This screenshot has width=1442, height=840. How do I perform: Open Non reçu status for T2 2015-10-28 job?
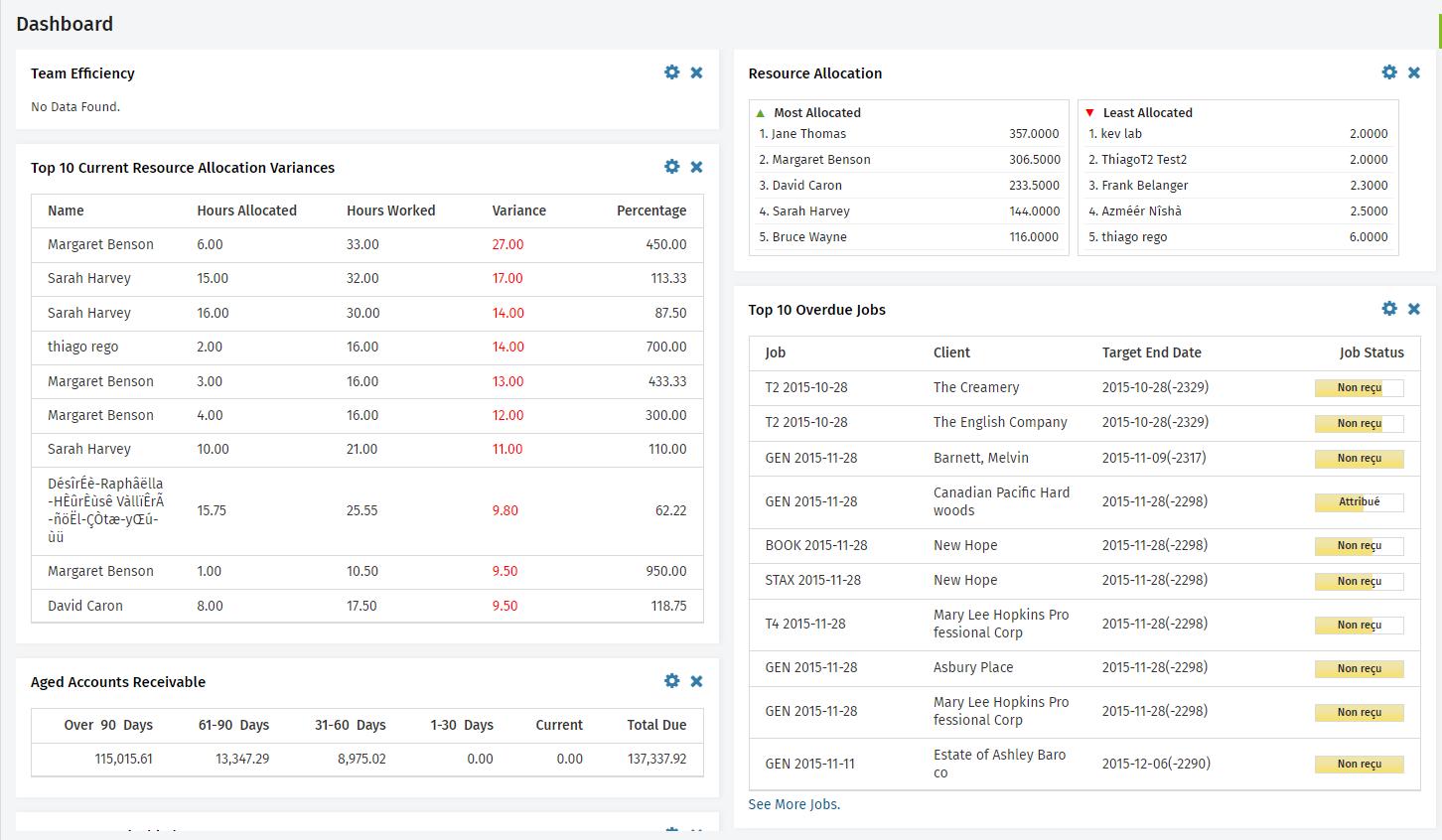point(1359,387)
